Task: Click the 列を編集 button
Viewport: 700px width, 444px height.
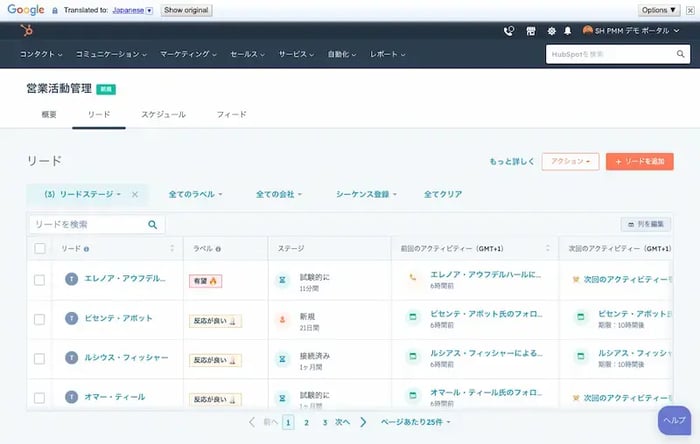Action: (646, 224)
